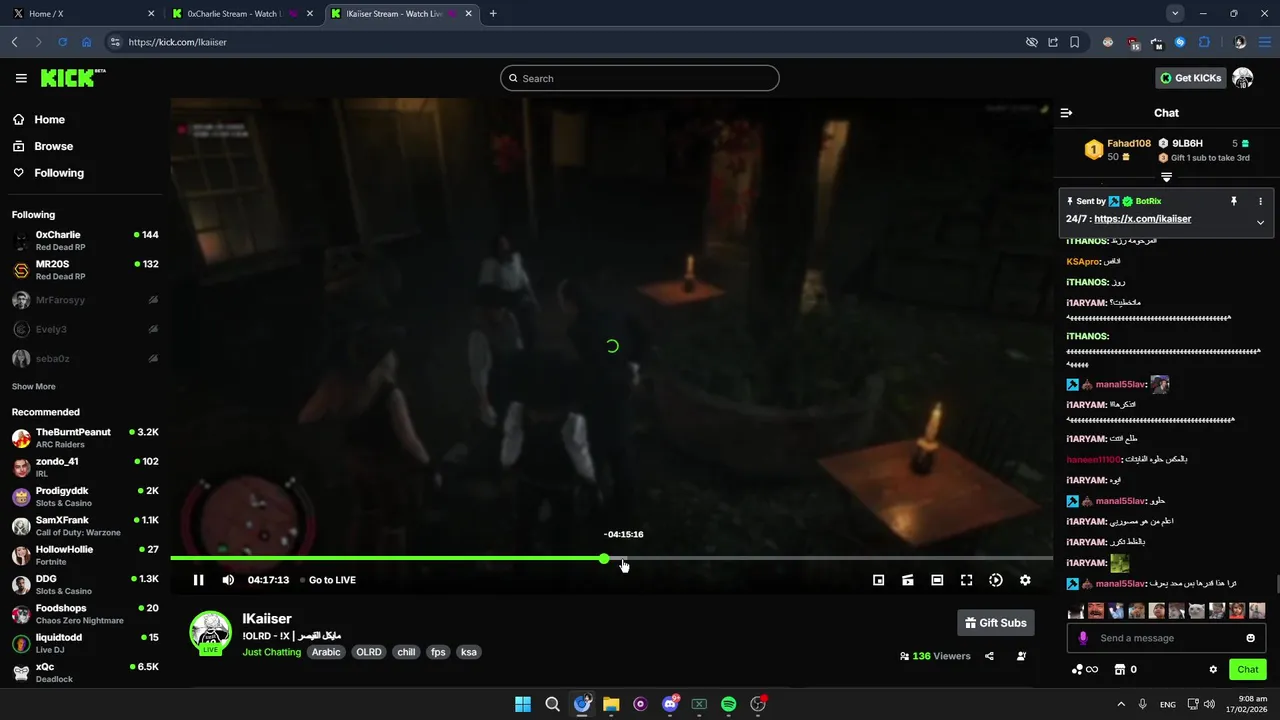Open zondo_41 recommended channel

[x=85, y=467]
